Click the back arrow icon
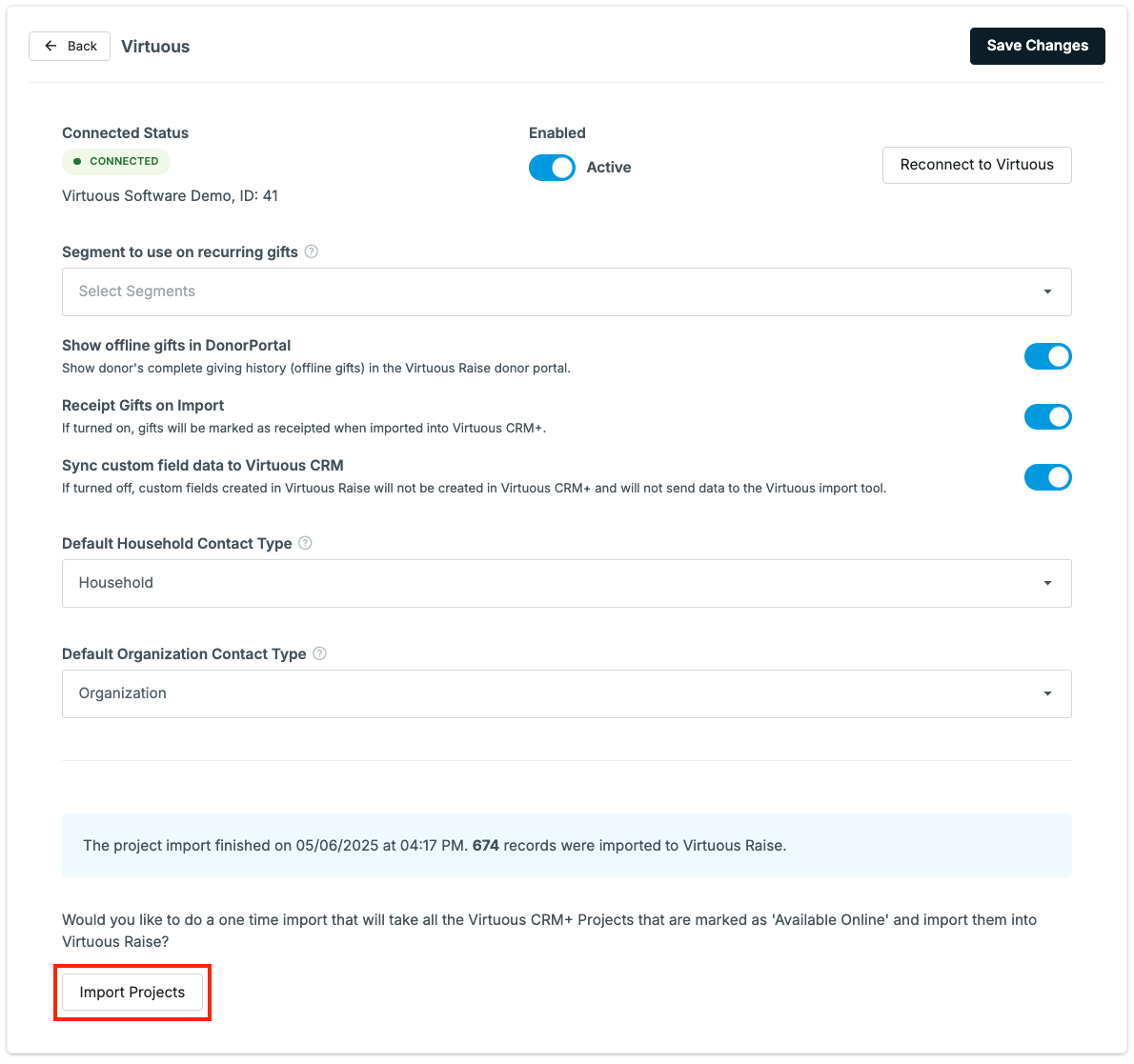1134x1064 pixels. click(x=51, y=46)
